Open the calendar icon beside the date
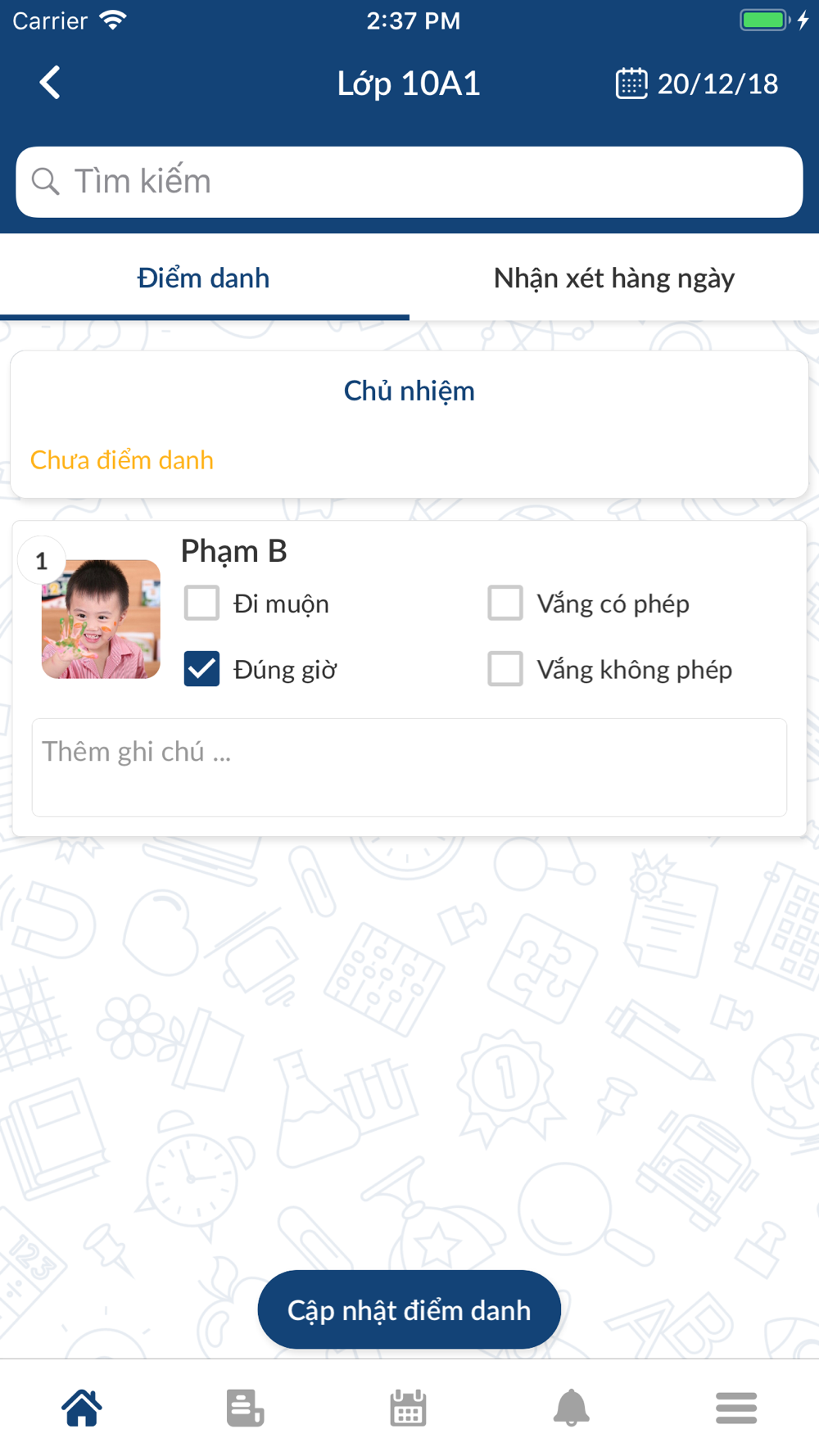This screenshot has width=819, height=1456. [631, 84]
